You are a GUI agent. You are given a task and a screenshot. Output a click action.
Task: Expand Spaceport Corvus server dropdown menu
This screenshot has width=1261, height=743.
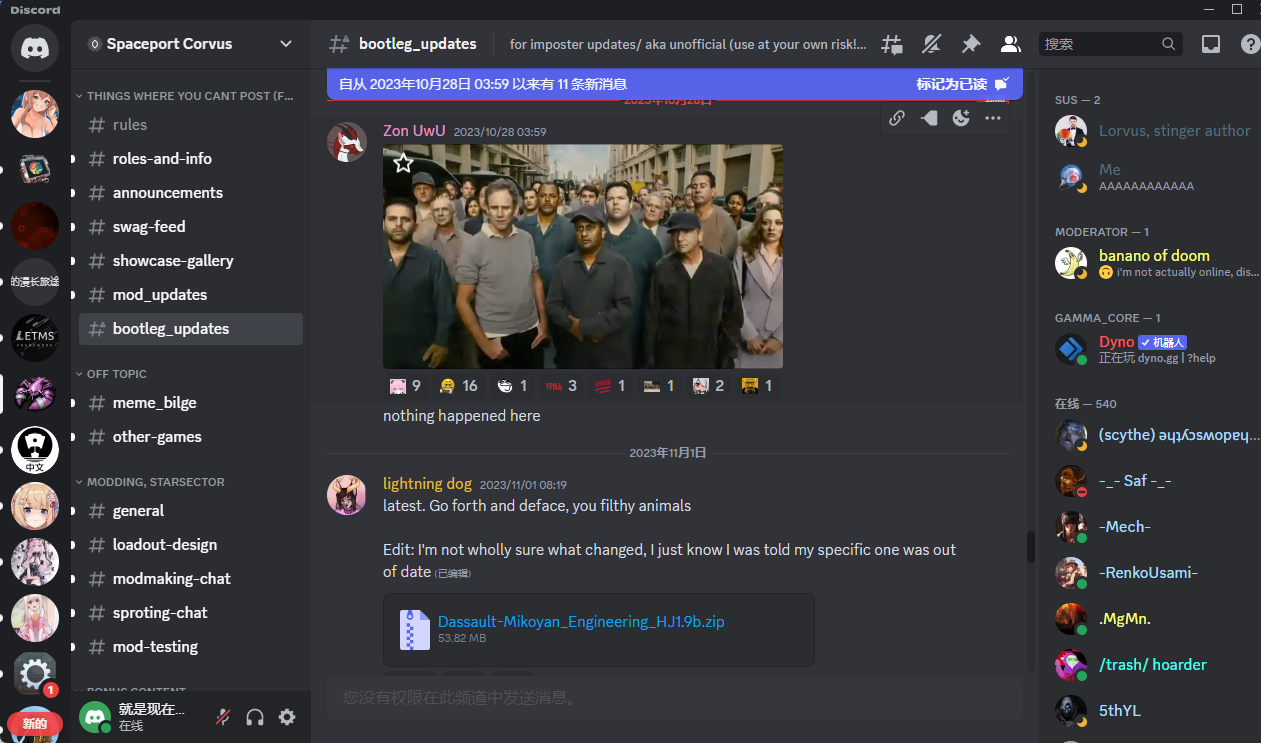coord(286,44)
